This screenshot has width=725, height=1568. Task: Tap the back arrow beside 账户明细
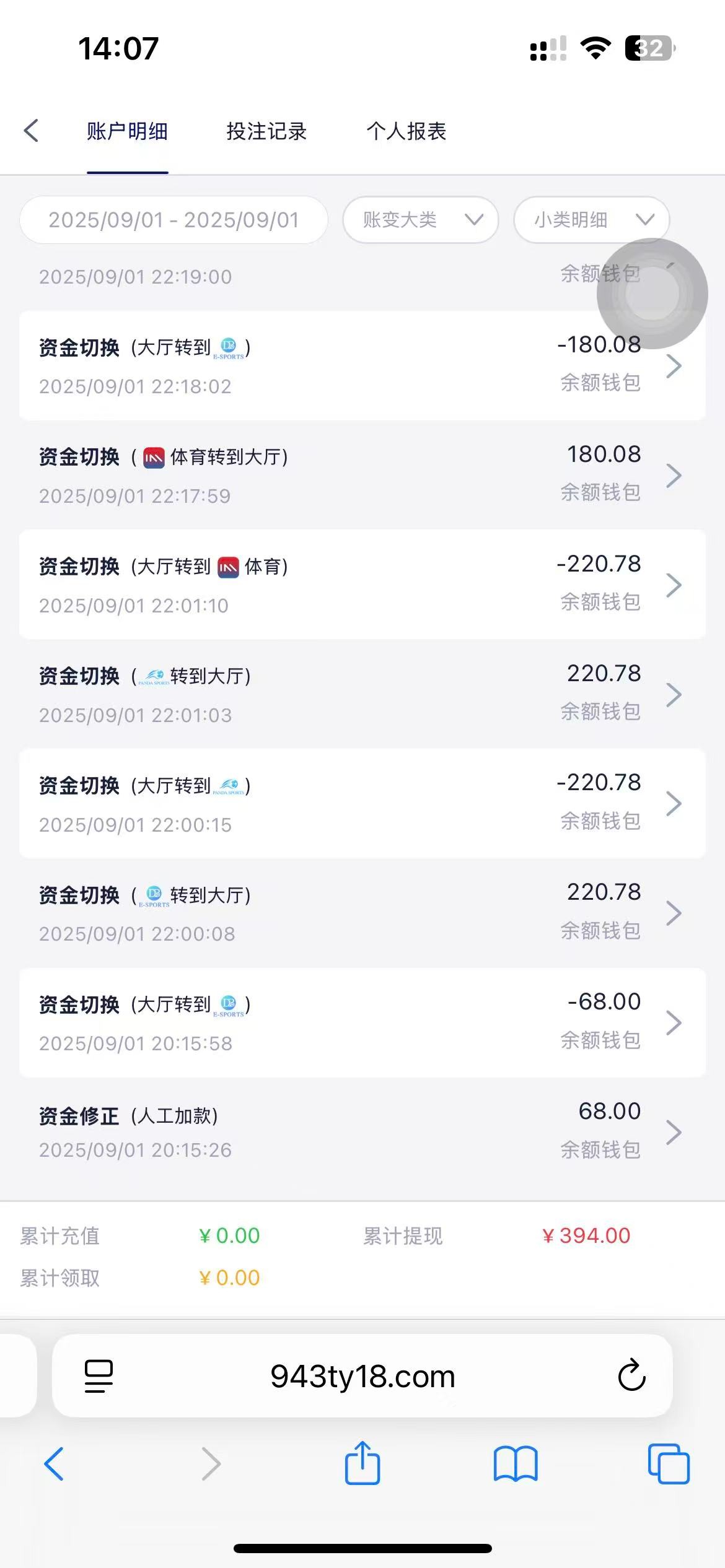(31, 131)
